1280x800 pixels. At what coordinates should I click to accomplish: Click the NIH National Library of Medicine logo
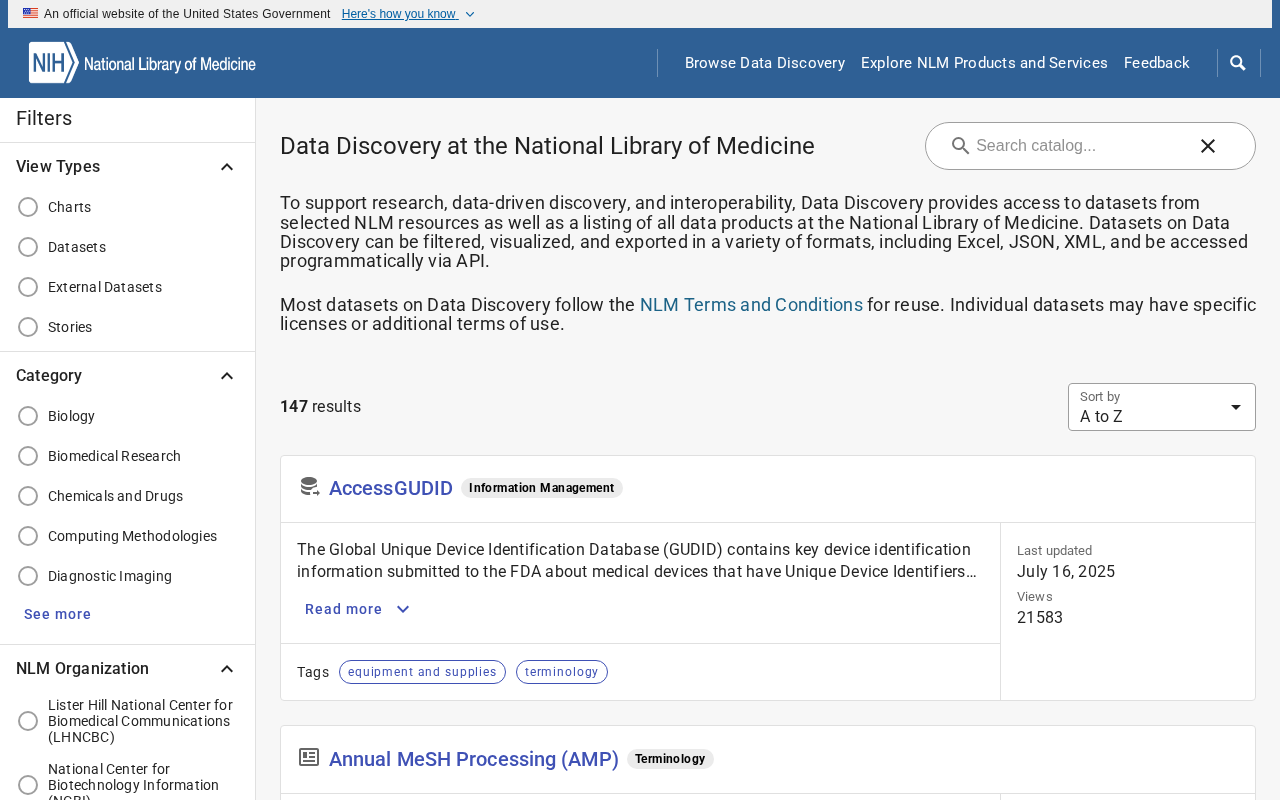tap(142, 63)
